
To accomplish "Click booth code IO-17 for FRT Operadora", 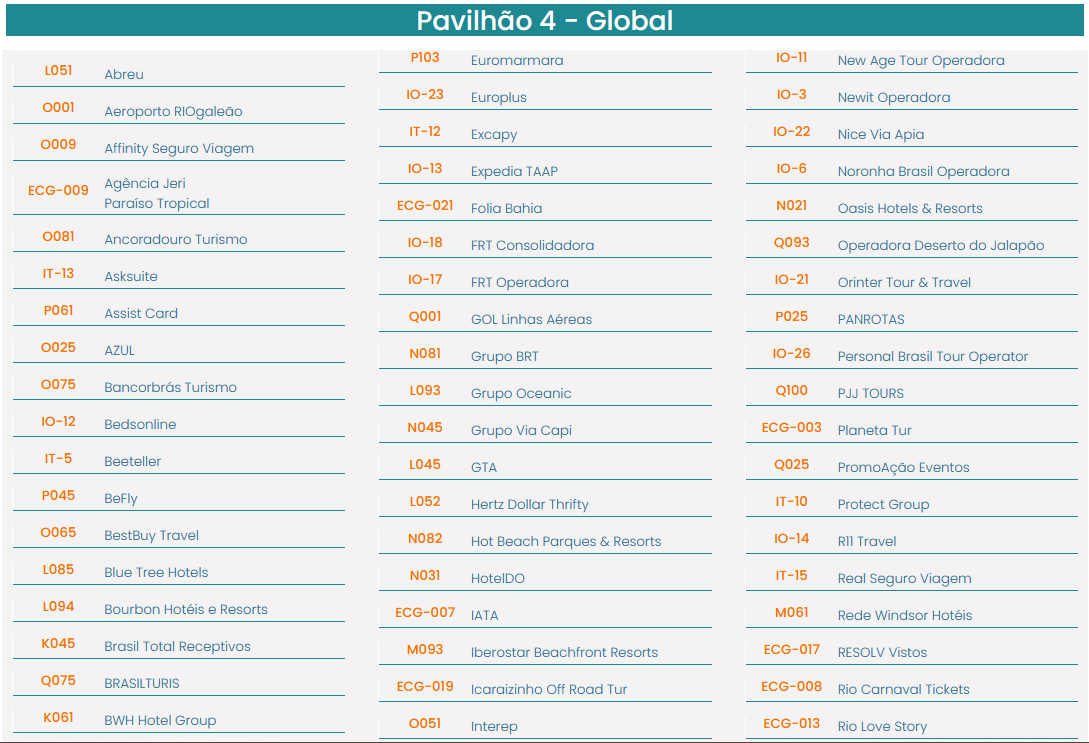I will tap(425, 280).
